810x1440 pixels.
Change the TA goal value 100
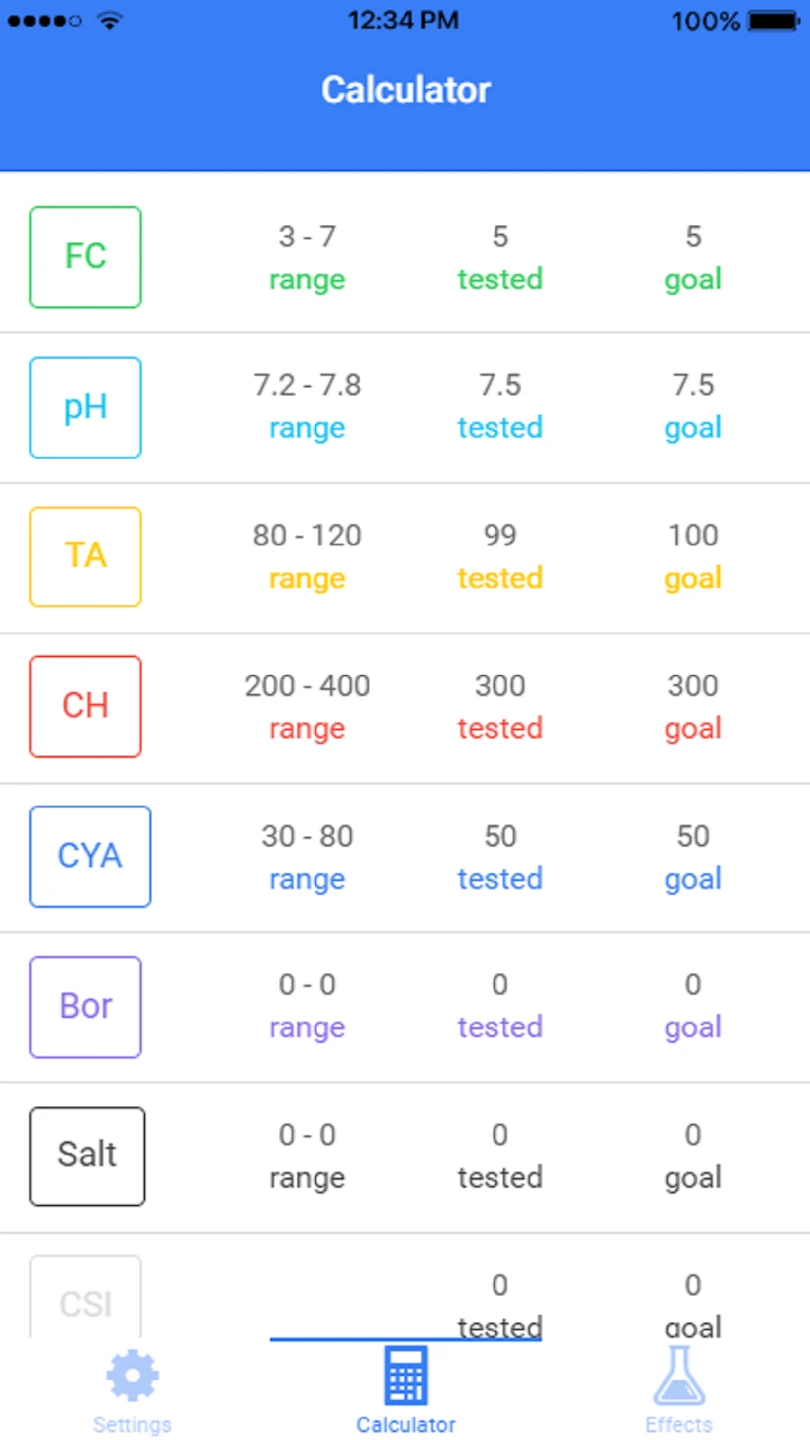pos(693,536)
